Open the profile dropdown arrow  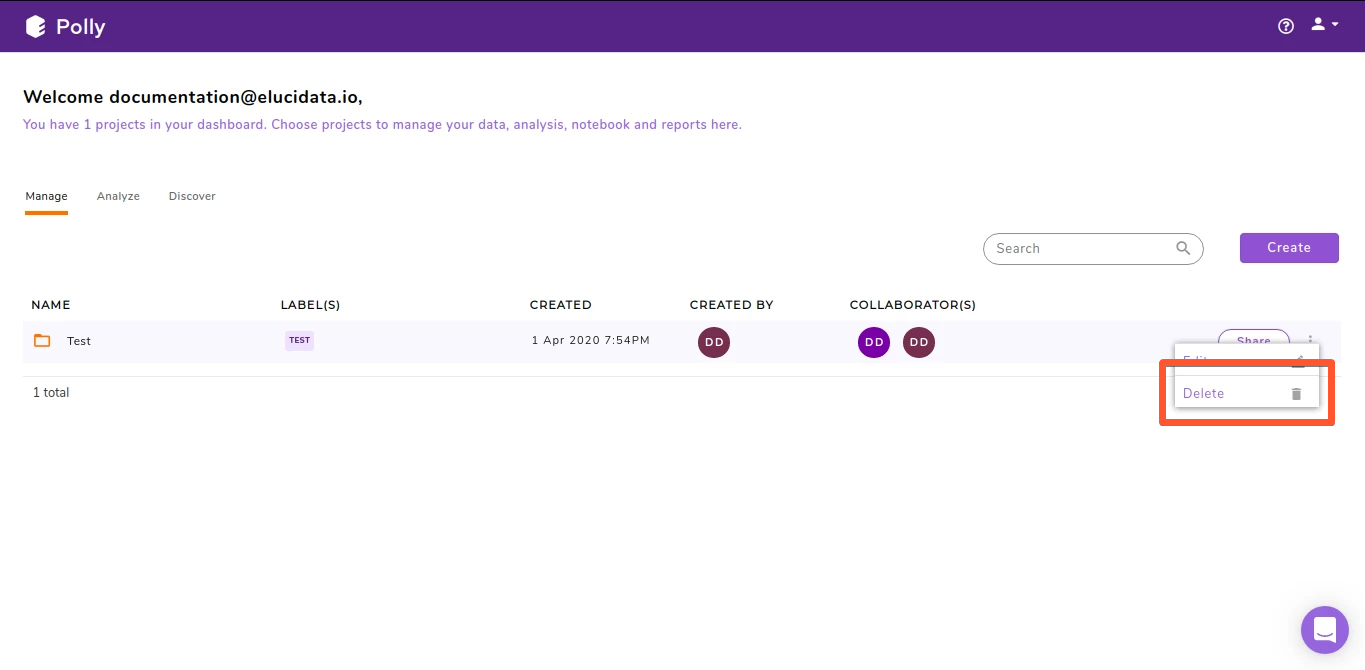1334,24
